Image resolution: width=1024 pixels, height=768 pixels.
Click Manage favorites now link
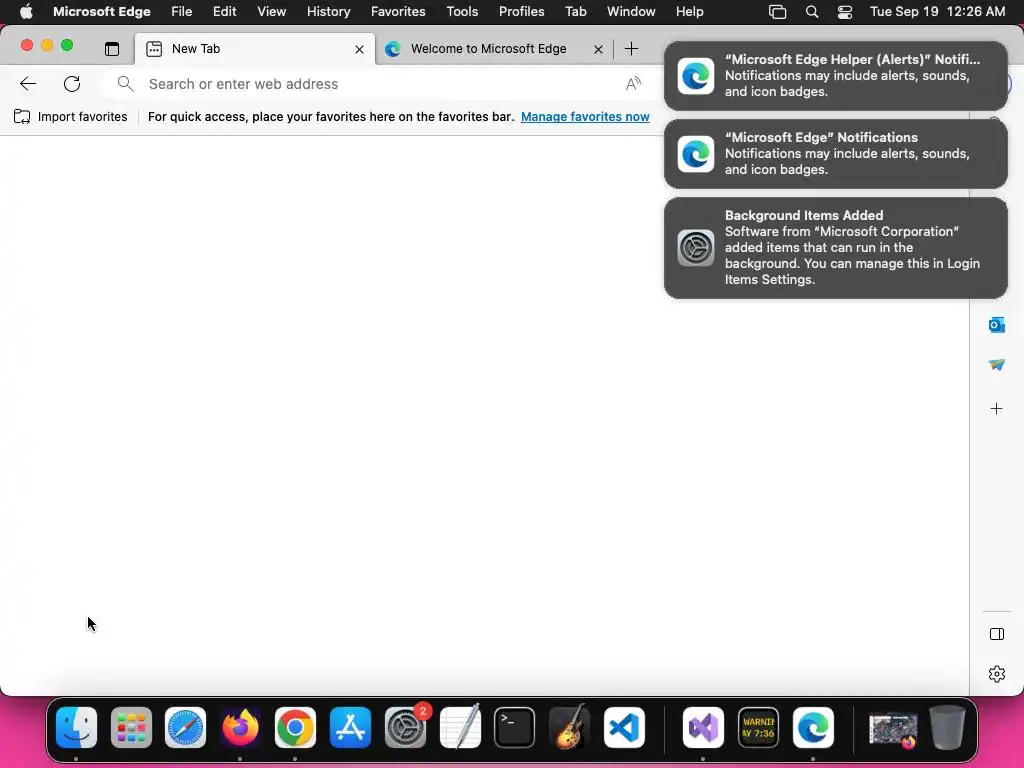[585, 117]
